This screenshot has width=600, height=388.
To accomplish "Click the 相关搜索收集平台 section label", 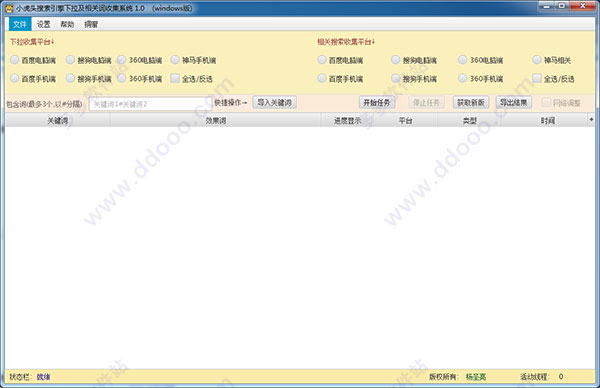I will point(346,42).
